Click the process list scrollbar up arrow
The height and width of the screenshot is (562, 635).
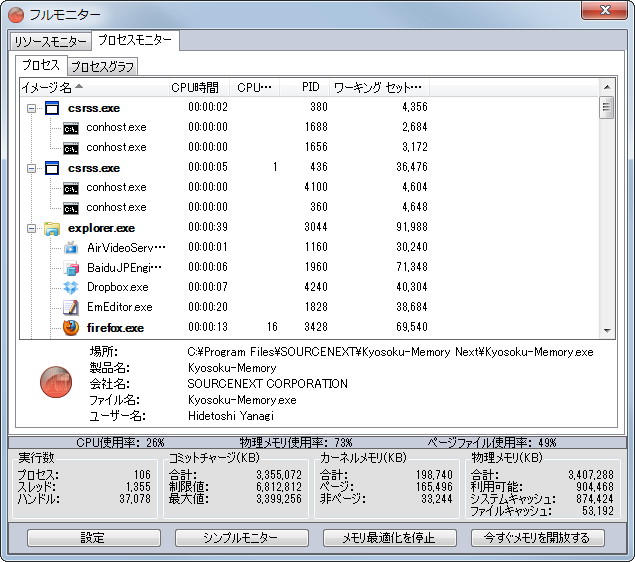(x=607, y=87)
